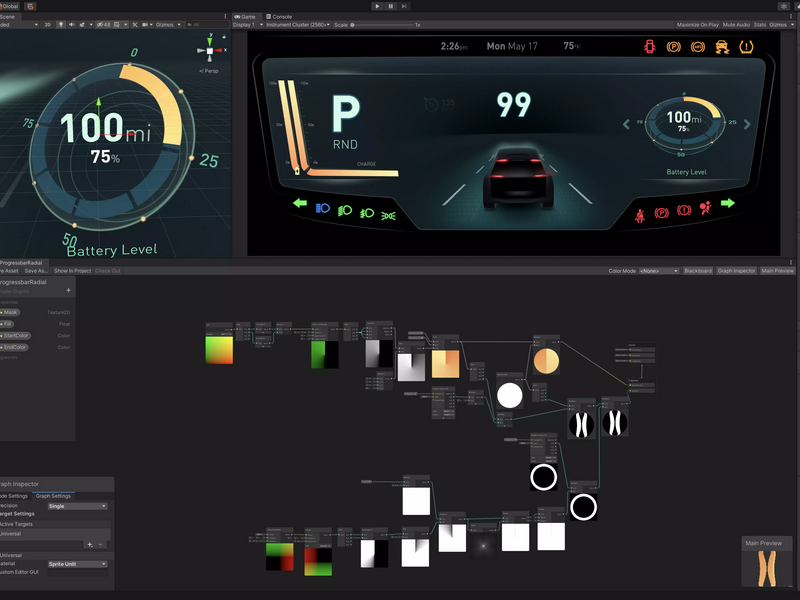This screenshot has height=600, width=800.
Task: Click green parking lights icon
Action: [388, 216]
